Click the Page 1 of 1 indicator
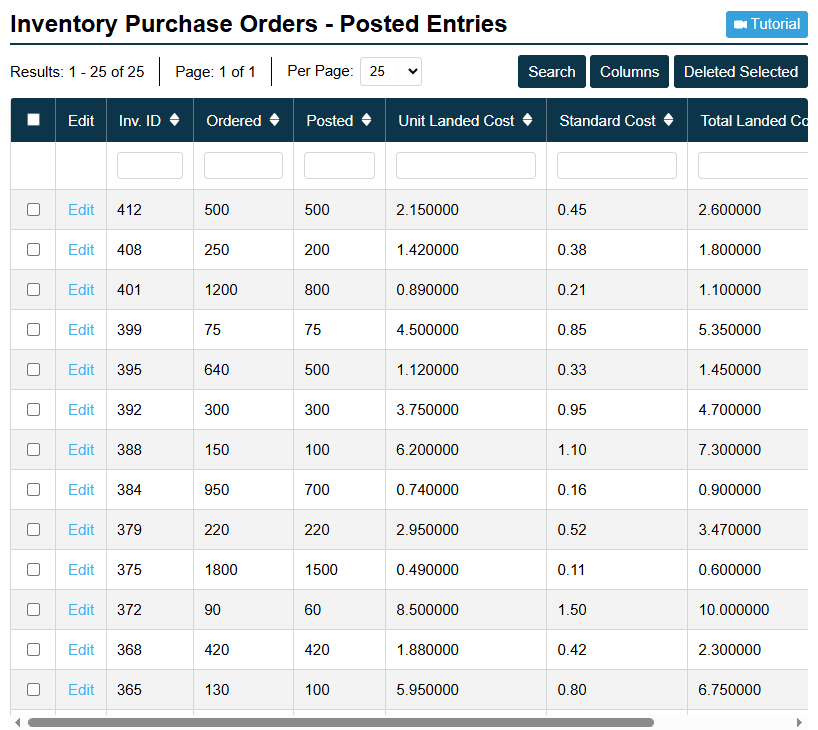This screenshot has height=730, width=818. pyautogui.click(x=215, y=71)
